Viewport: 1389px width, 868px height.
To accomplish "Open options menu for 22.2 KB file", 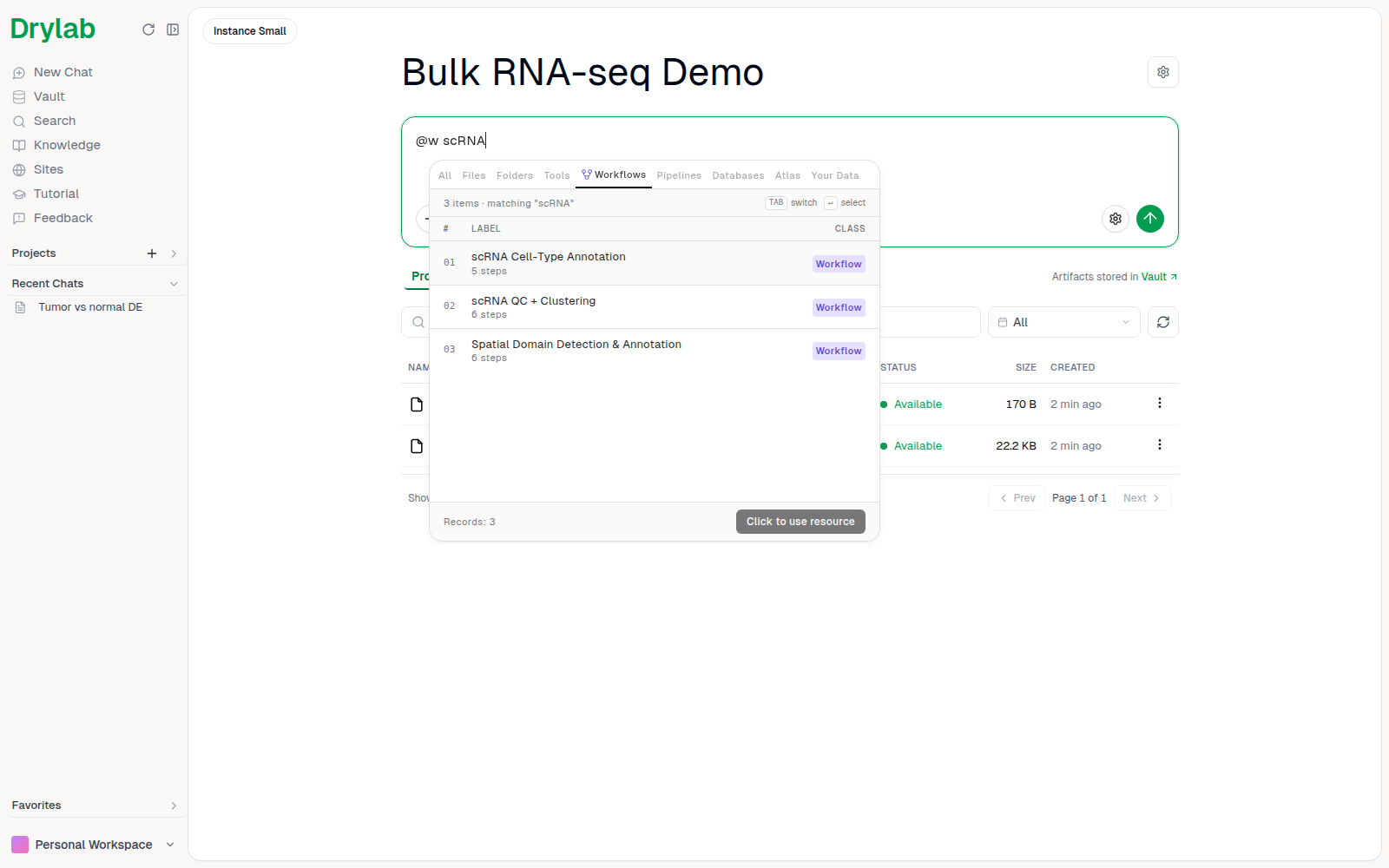I will click(x=1160, y=445).
